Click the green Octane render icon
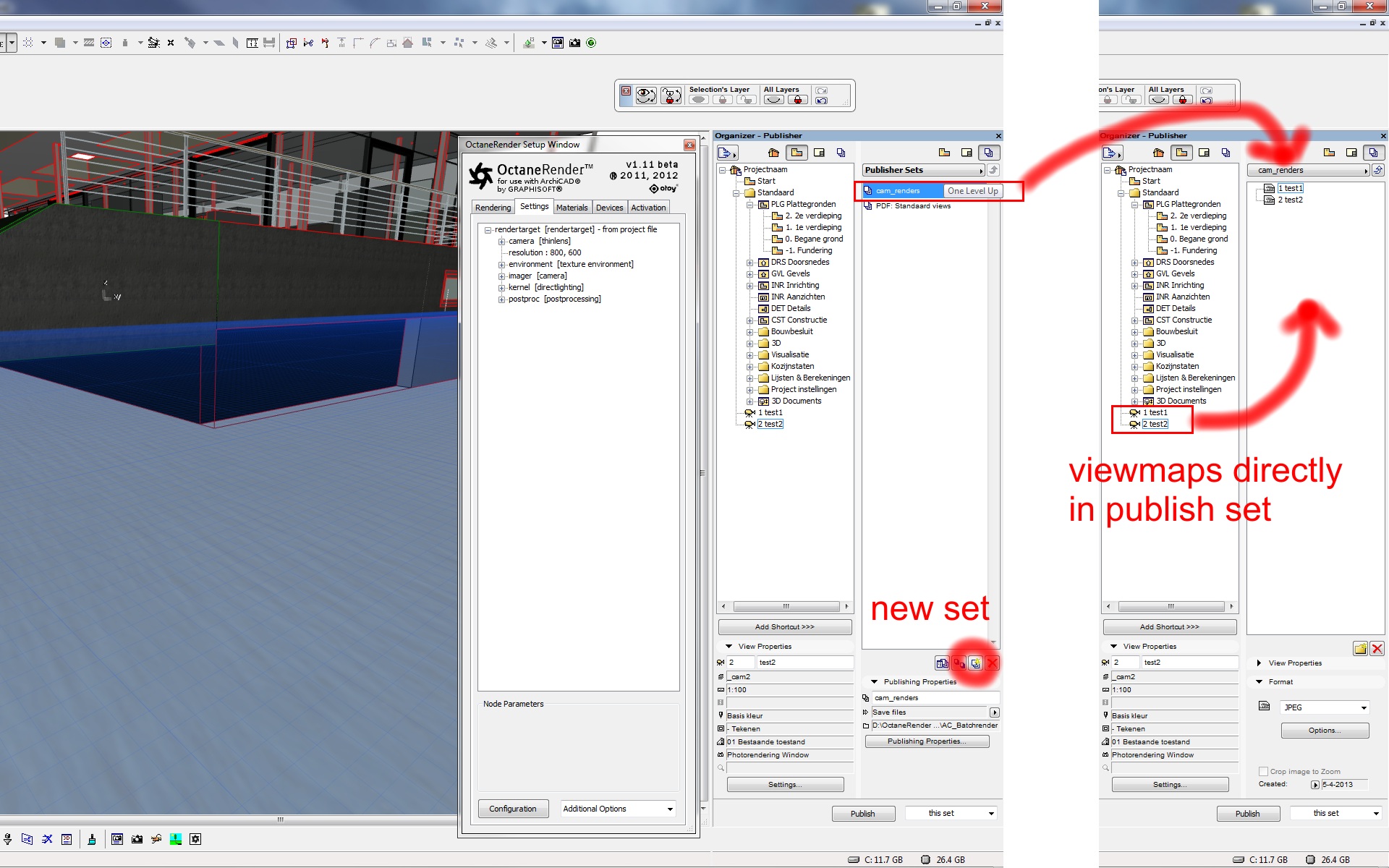Screen dimensions: 1389x868 pyautogui.click(x=591, y=43)
